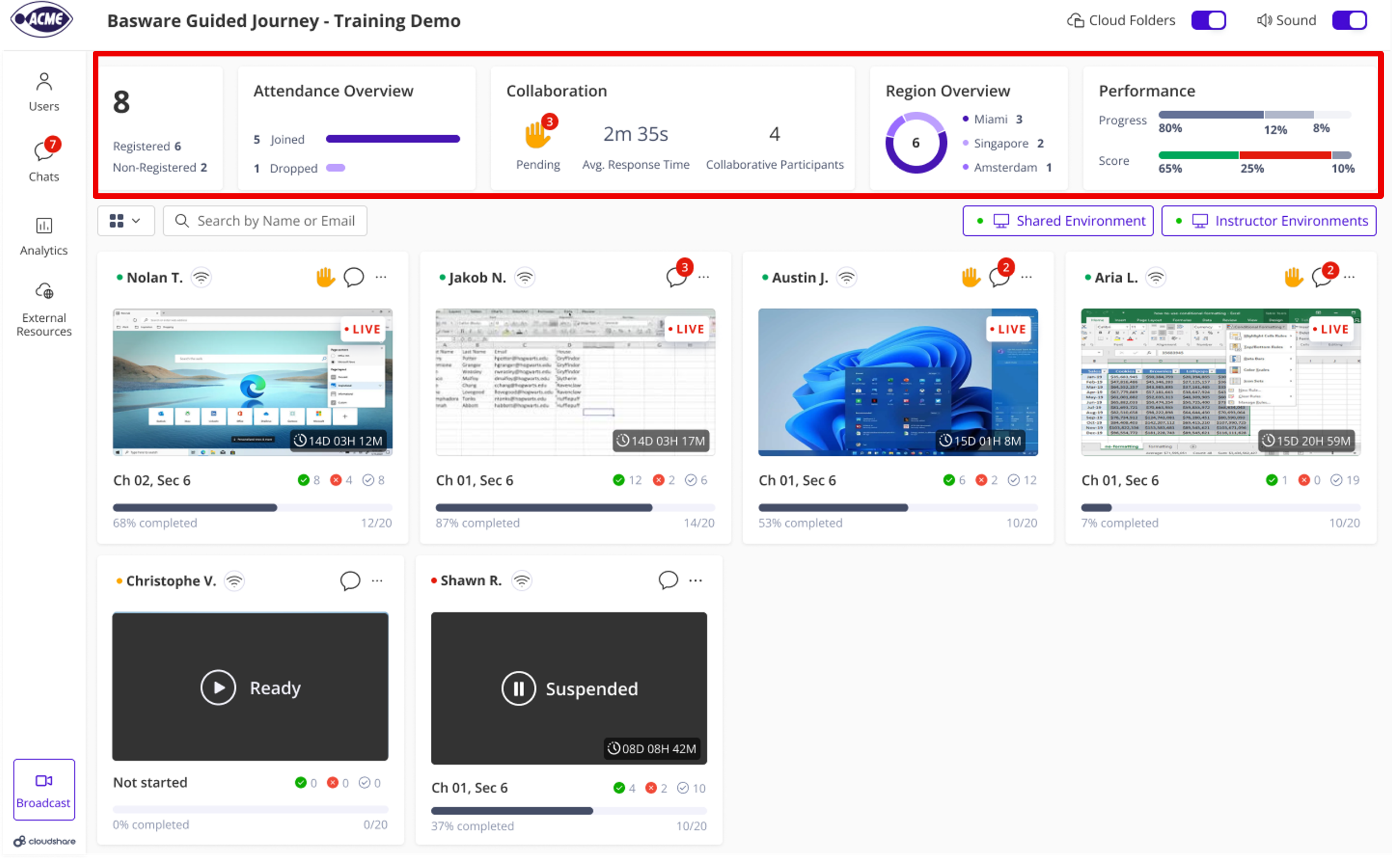The height and width of the screenshot is (858, 1400).
Task: Open chat with Nolan T.
Action: (x=353, y=277)
